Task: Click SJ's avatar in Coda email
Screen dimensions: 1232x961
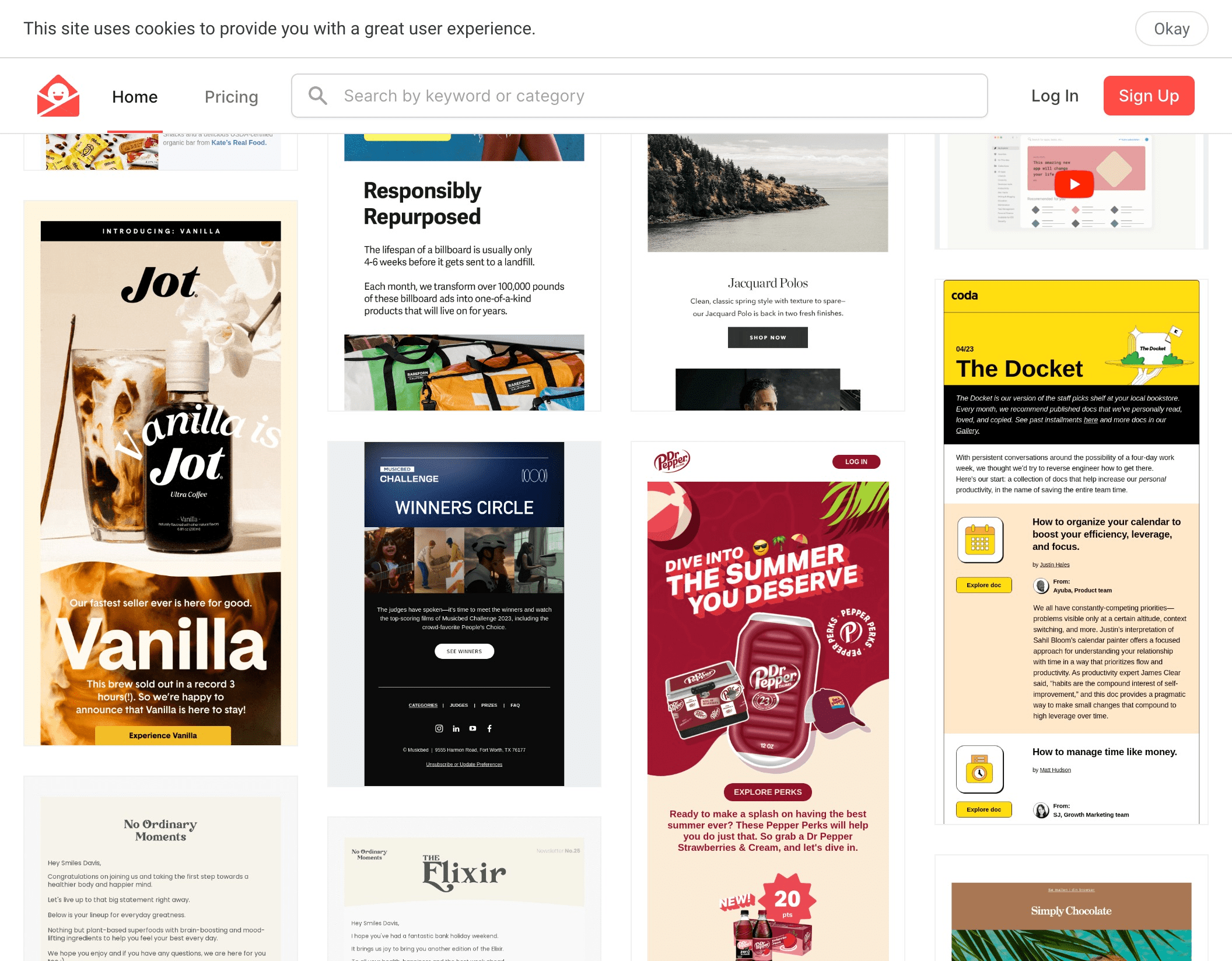Action: (1041, 810)
